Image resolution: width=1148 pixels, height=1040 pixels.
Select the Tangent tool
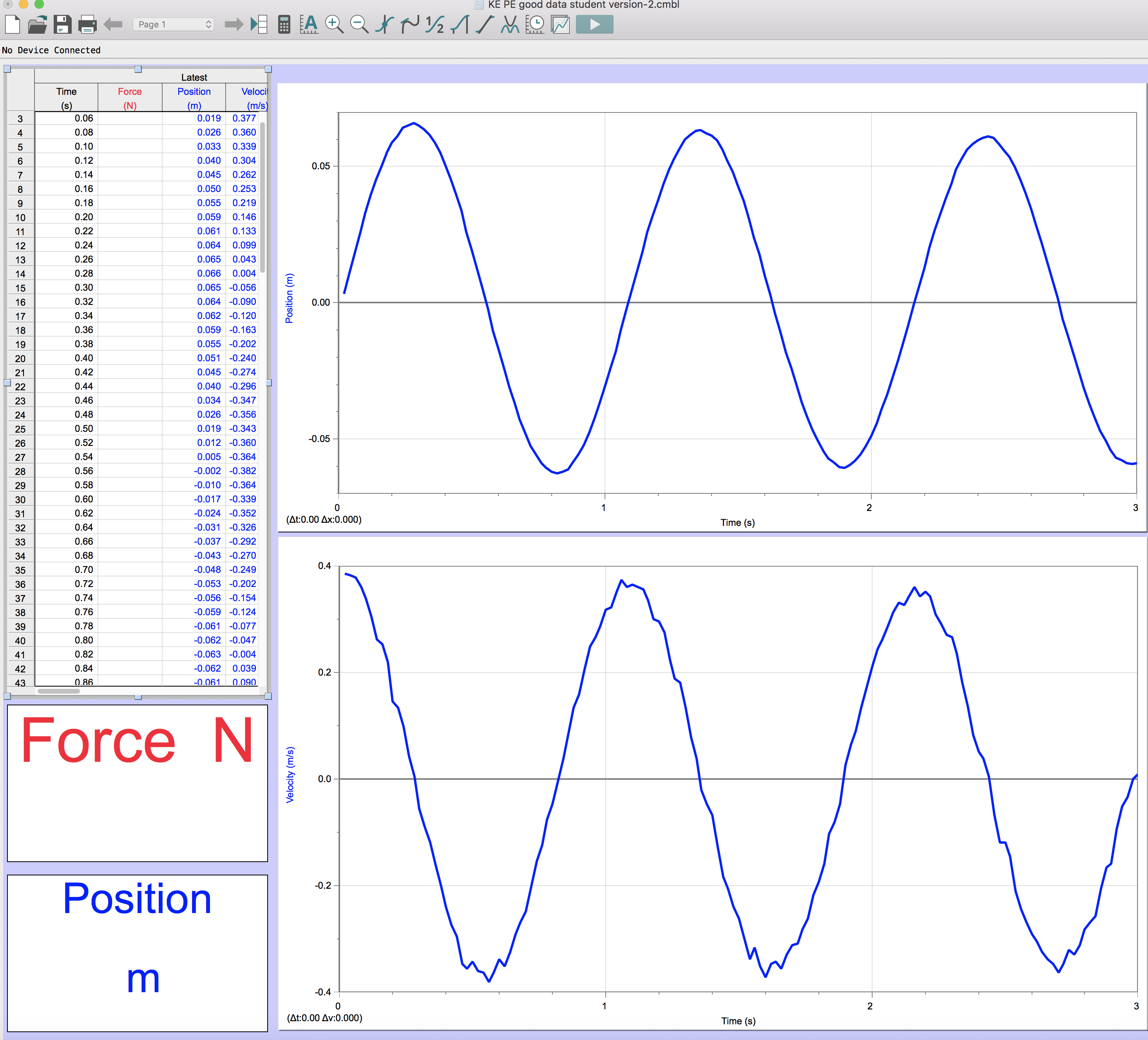tap(409, 24)
